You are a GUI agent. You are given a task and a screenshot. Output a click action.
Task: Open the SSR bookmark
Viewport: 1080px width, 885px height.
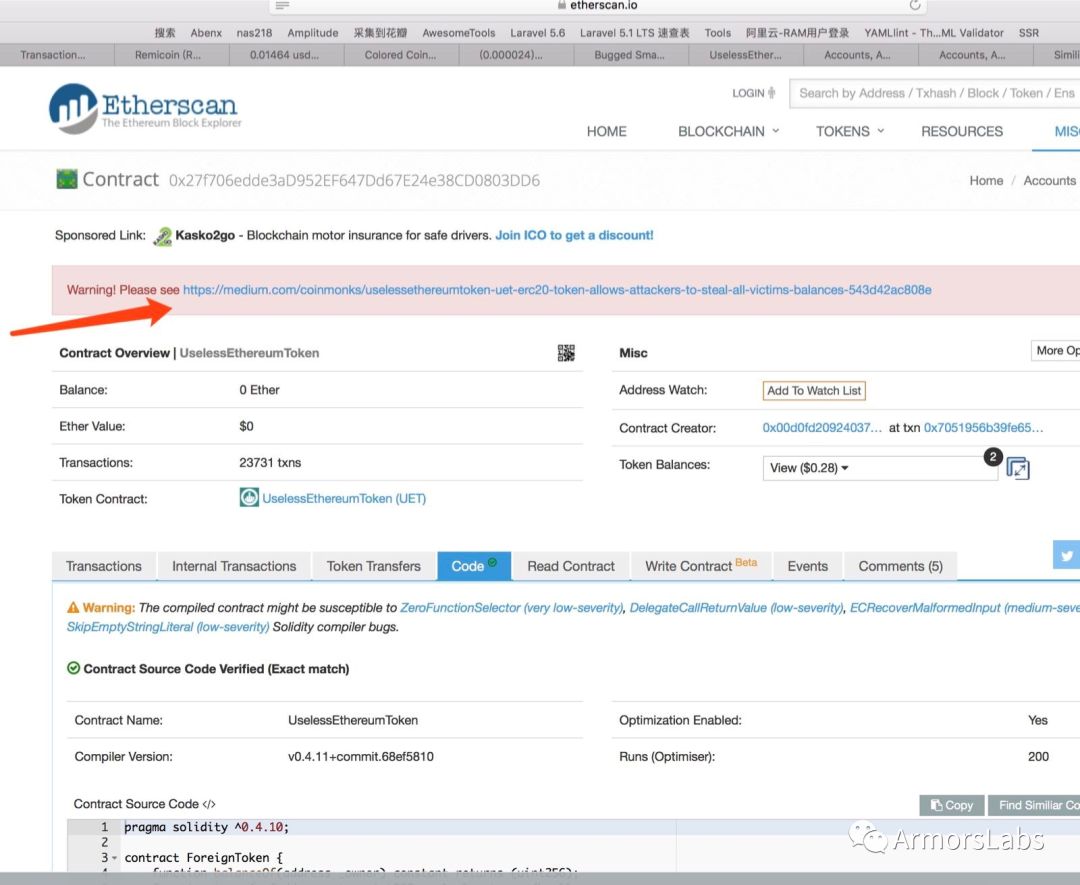coord(1028,33)
